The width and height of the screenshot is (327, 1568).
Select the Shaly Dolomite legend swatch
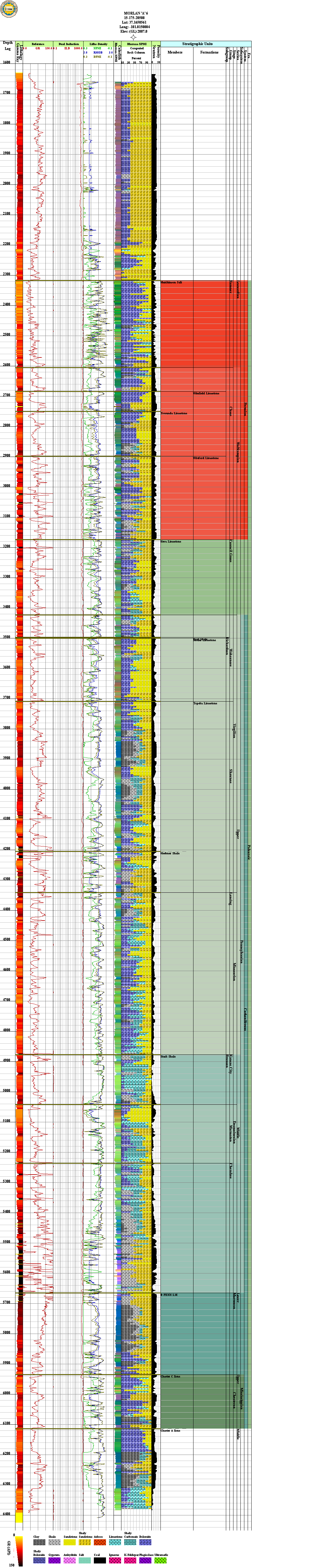[39, 1560]
